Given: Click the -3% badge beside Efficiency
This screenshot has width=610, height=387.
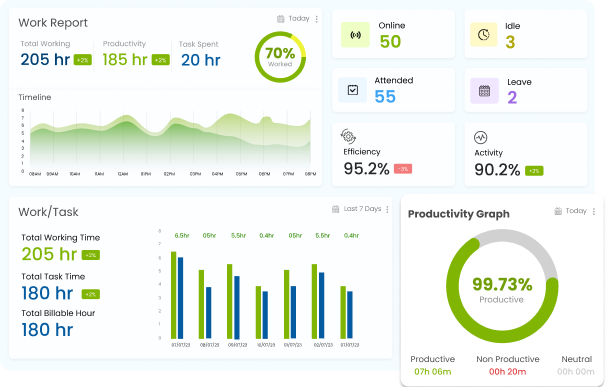Looking at the screenshot, I should (403, 169).
